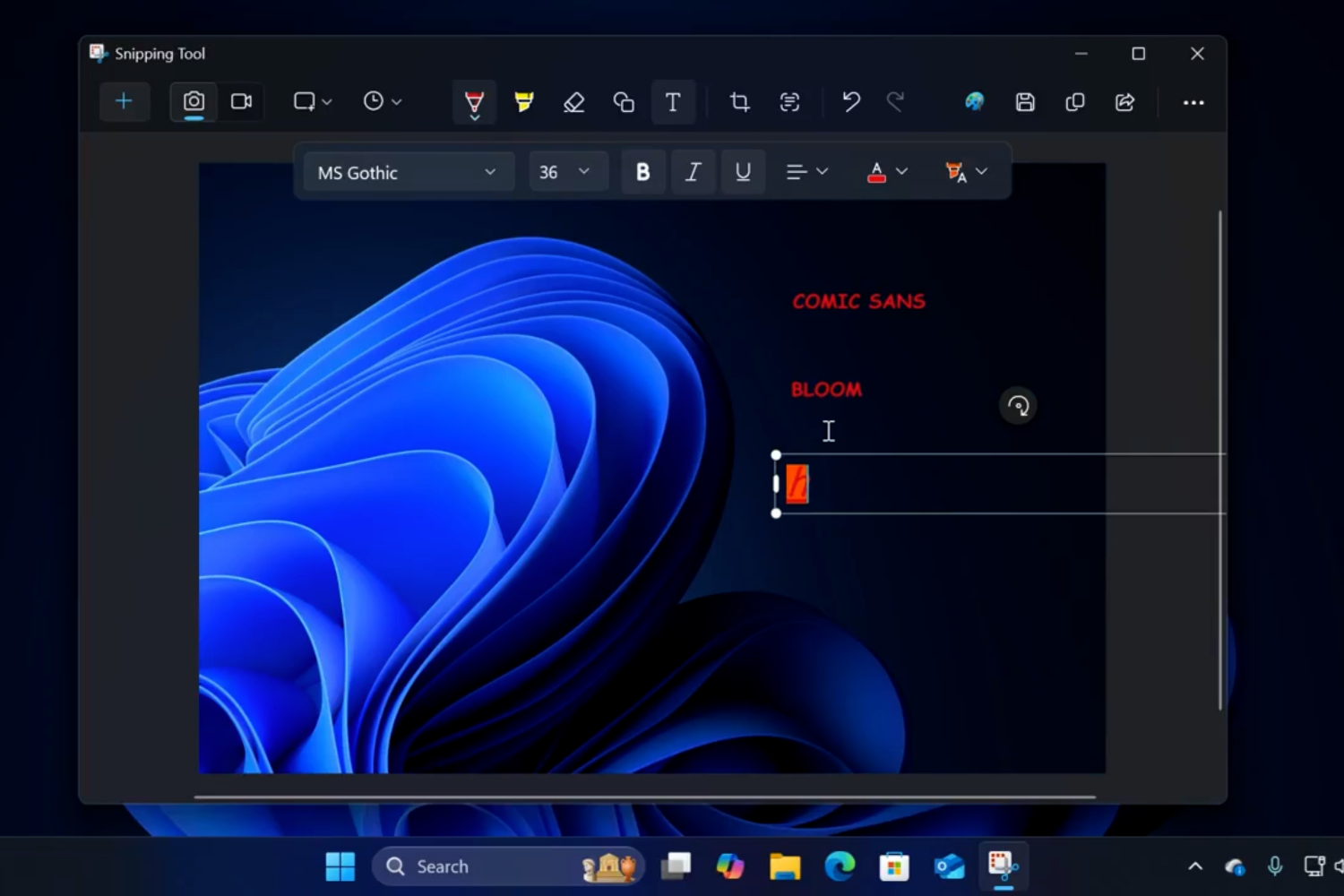Screen dimensions: 1344x896
Task: Open the Windows Start menu
Action: 340,866
